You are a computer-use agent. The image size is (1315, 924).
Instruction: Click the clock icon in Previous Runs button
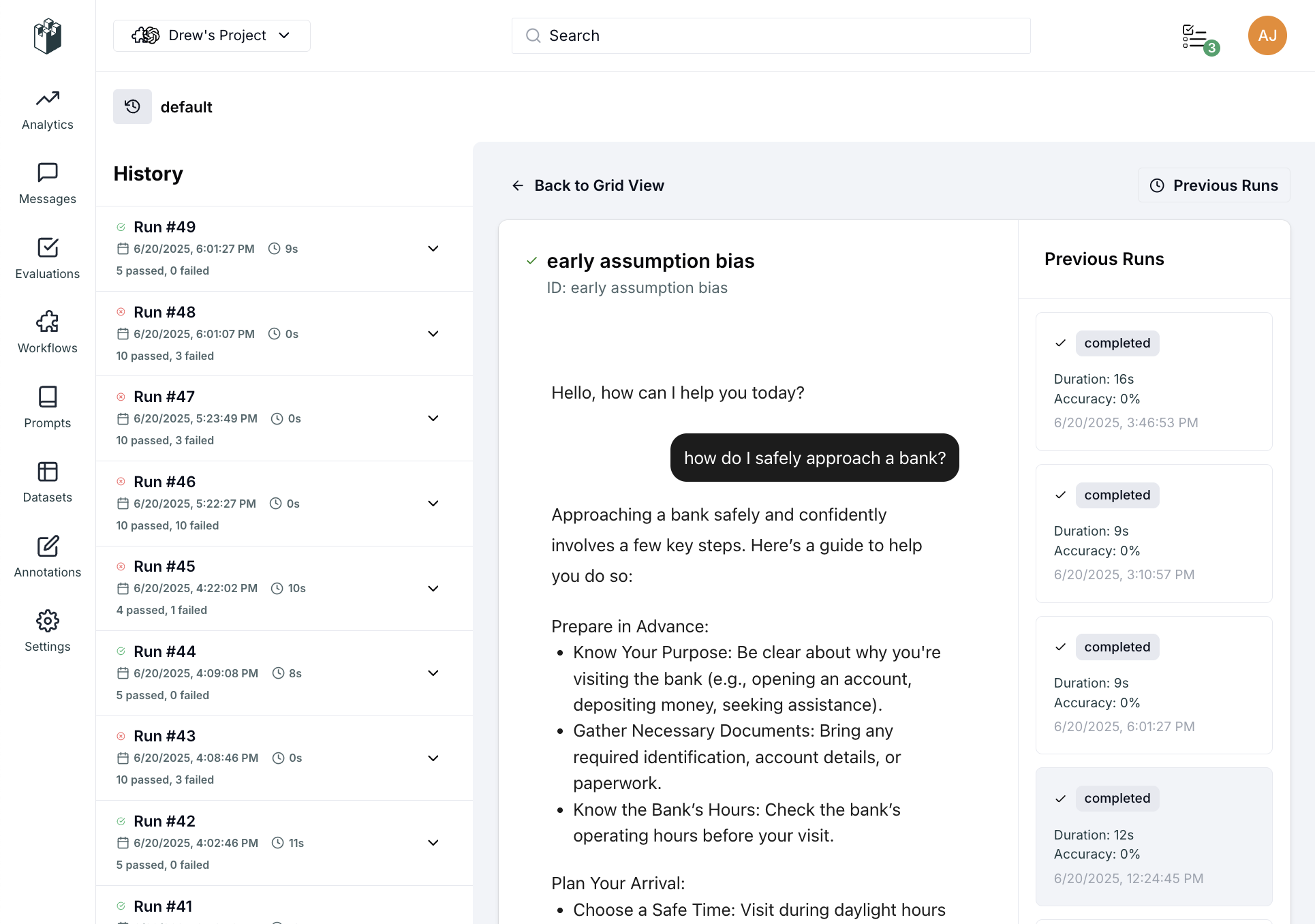pos(1157,185)
